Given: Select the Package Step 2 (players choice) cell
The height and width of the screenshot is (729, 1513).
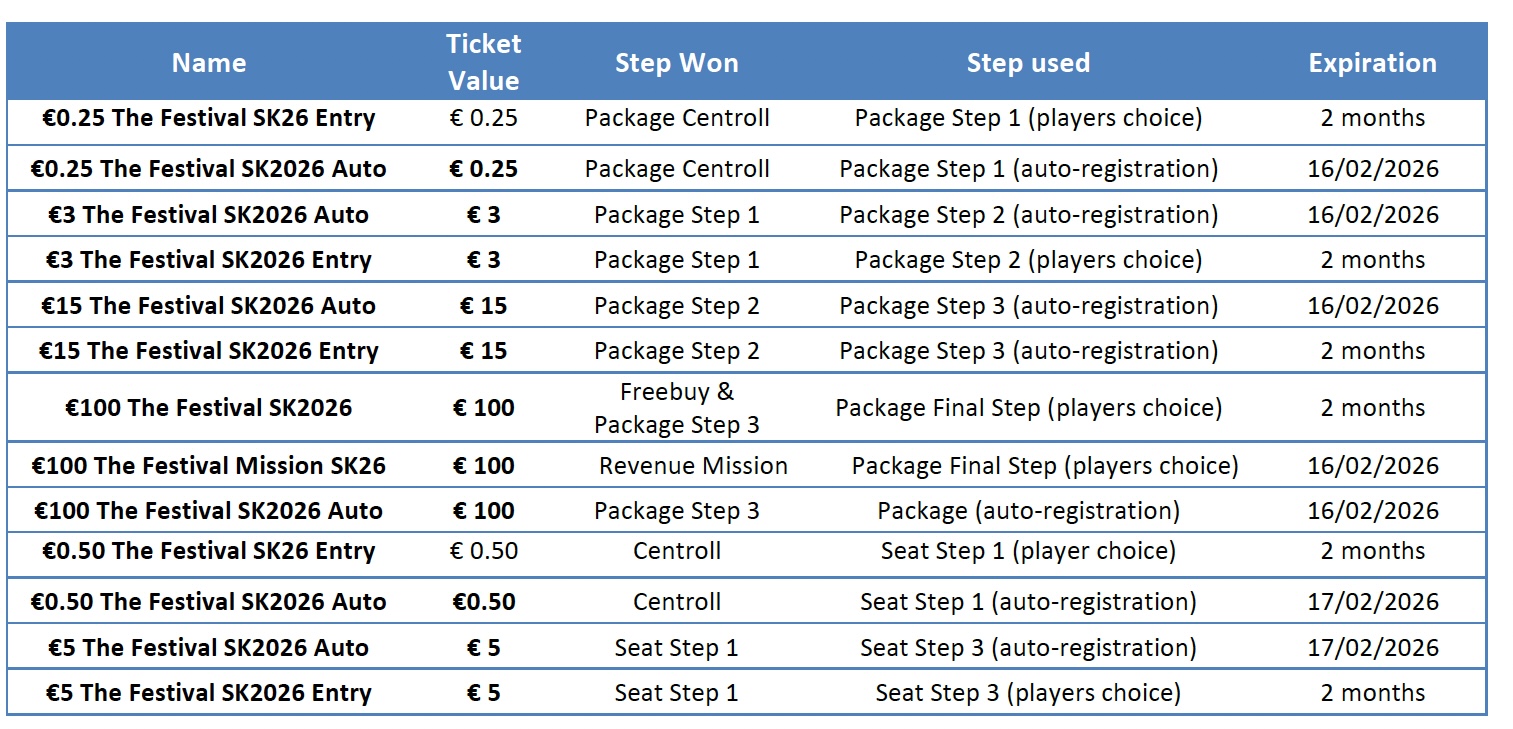Looking at the screenshot, I should pyautogui.click(x=1028, y=260).
